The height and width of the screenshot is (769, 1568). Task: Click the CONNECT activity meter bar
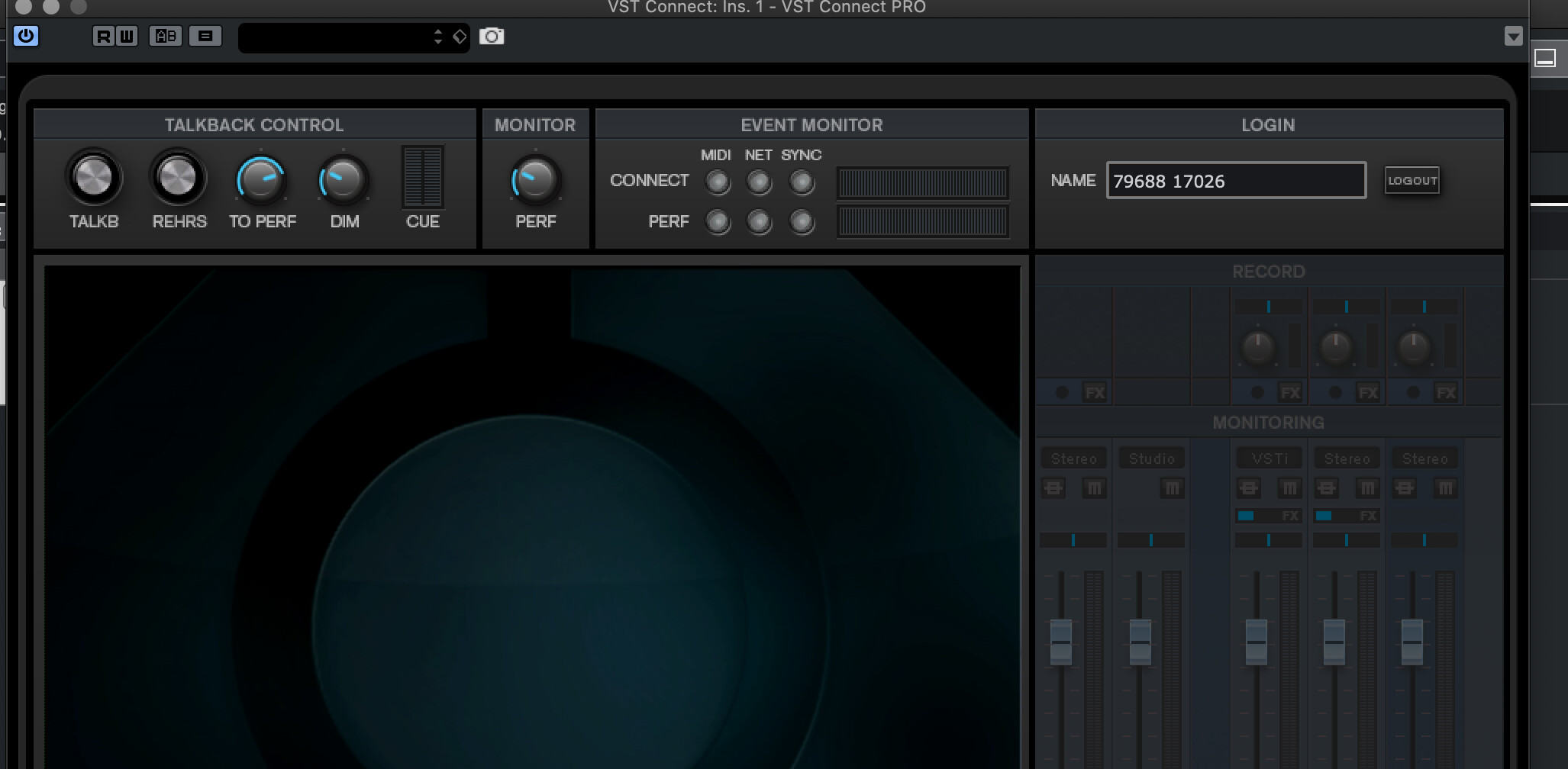[923, 183]
